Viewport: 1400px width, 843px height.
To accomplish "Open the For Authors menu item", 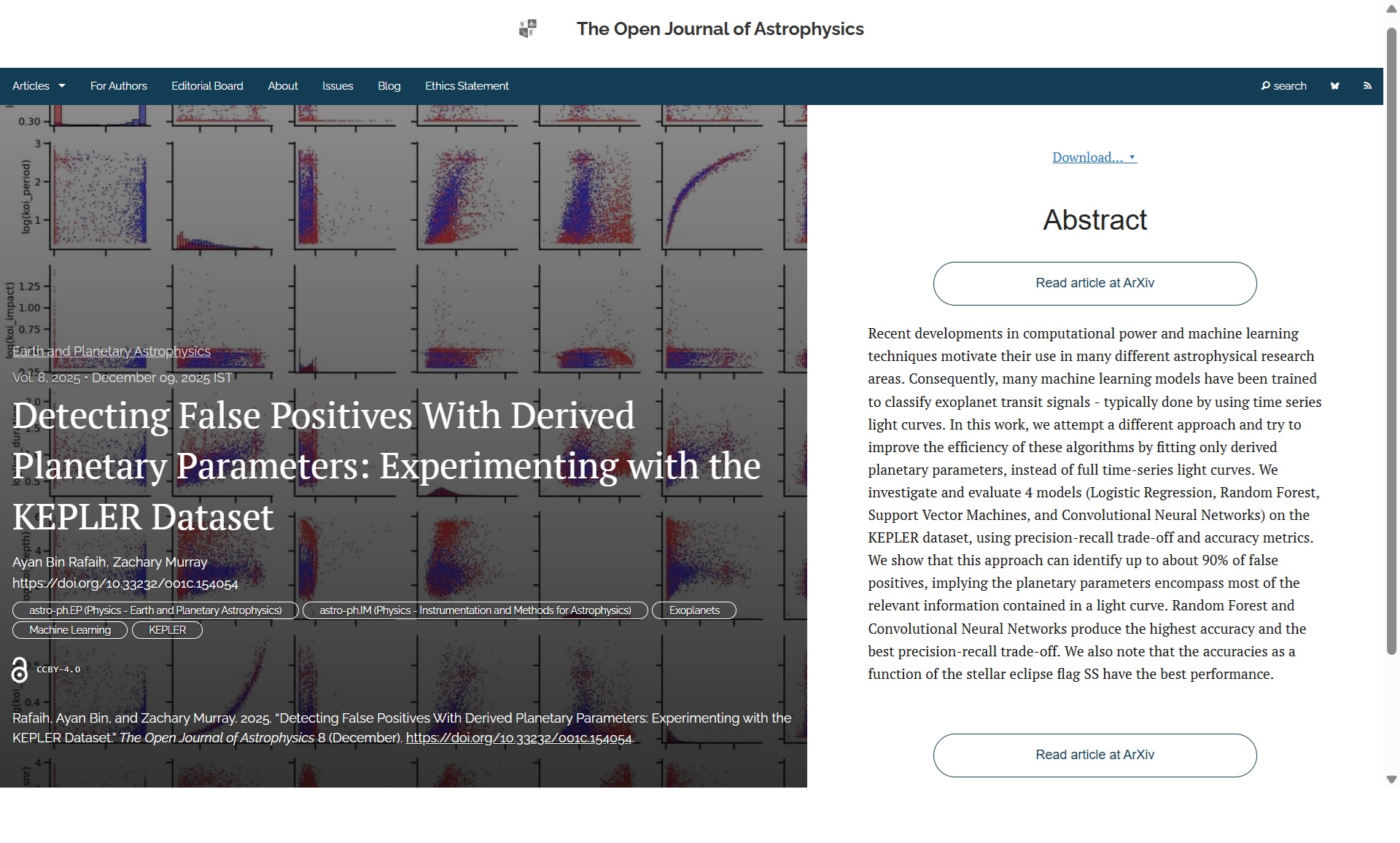I will 118,86.
